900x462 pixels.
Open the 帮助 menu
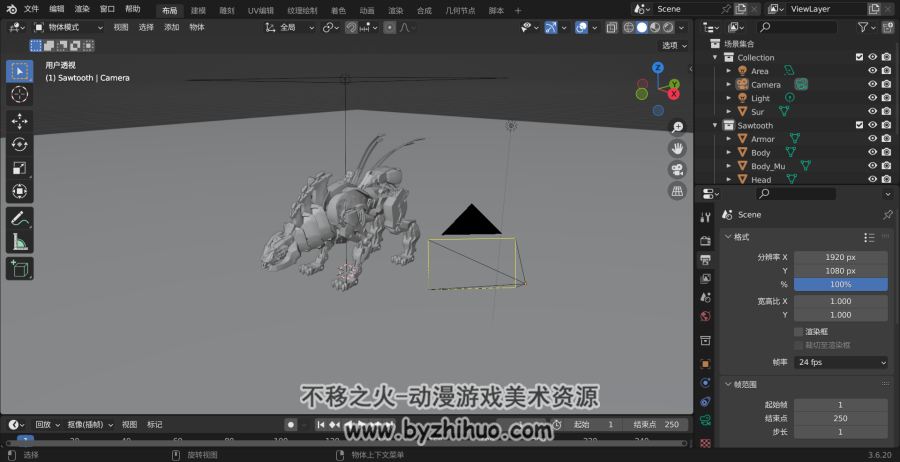tap(133, 9)
